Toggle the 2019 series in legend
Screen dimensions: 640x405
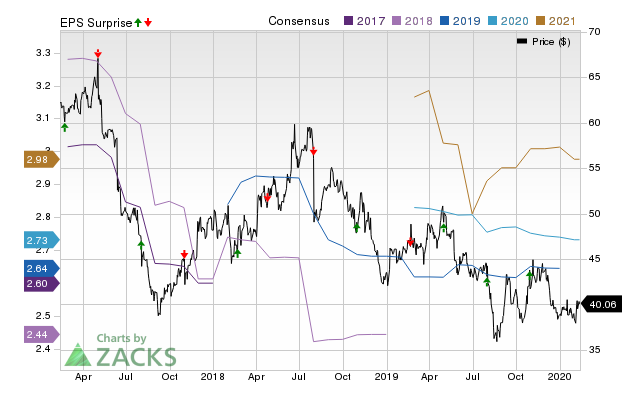click(458, 21)
